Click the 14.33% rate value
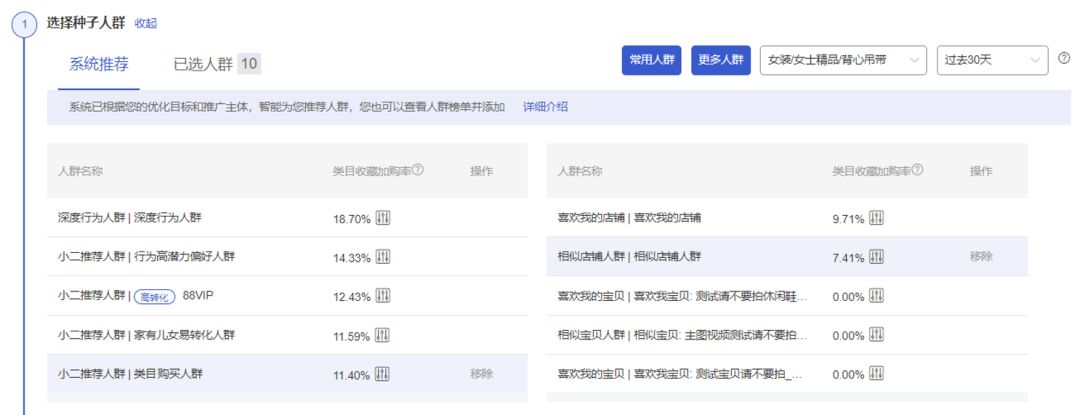This screenshot has height=415, width=1080. (x=352, y=258)
